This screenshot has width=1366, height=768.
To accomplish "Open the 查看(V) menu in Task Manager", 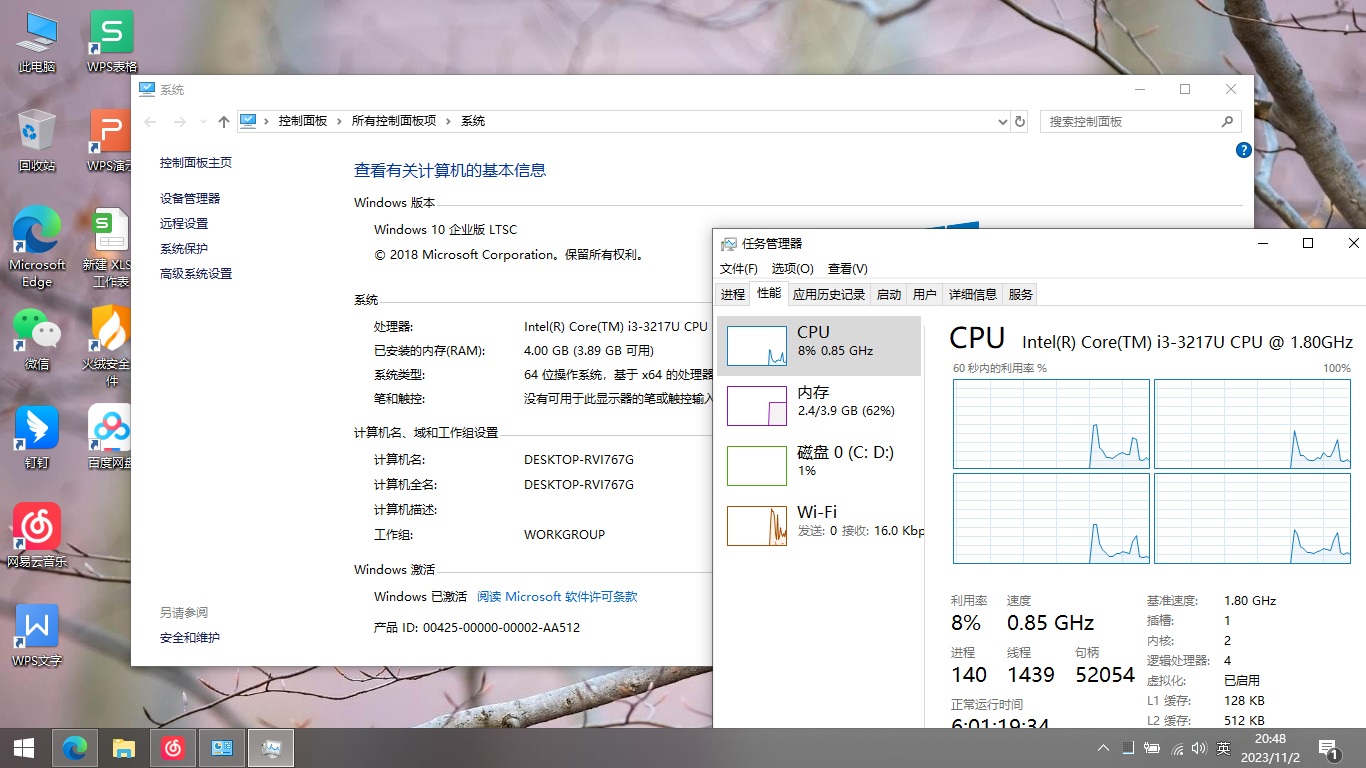I will (848, 269).
